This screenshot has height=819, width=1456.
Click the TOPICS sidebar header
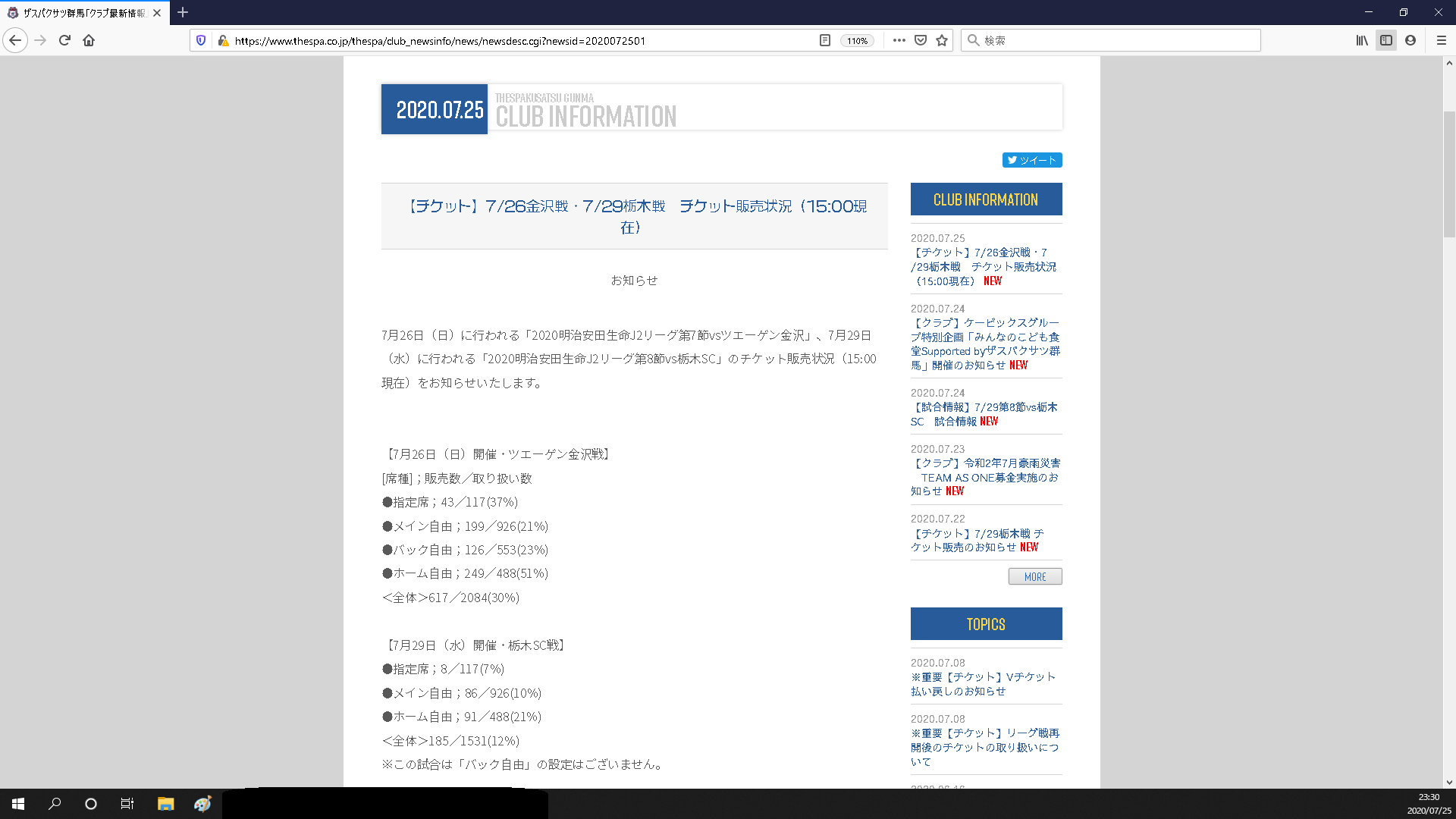(986, 624)
